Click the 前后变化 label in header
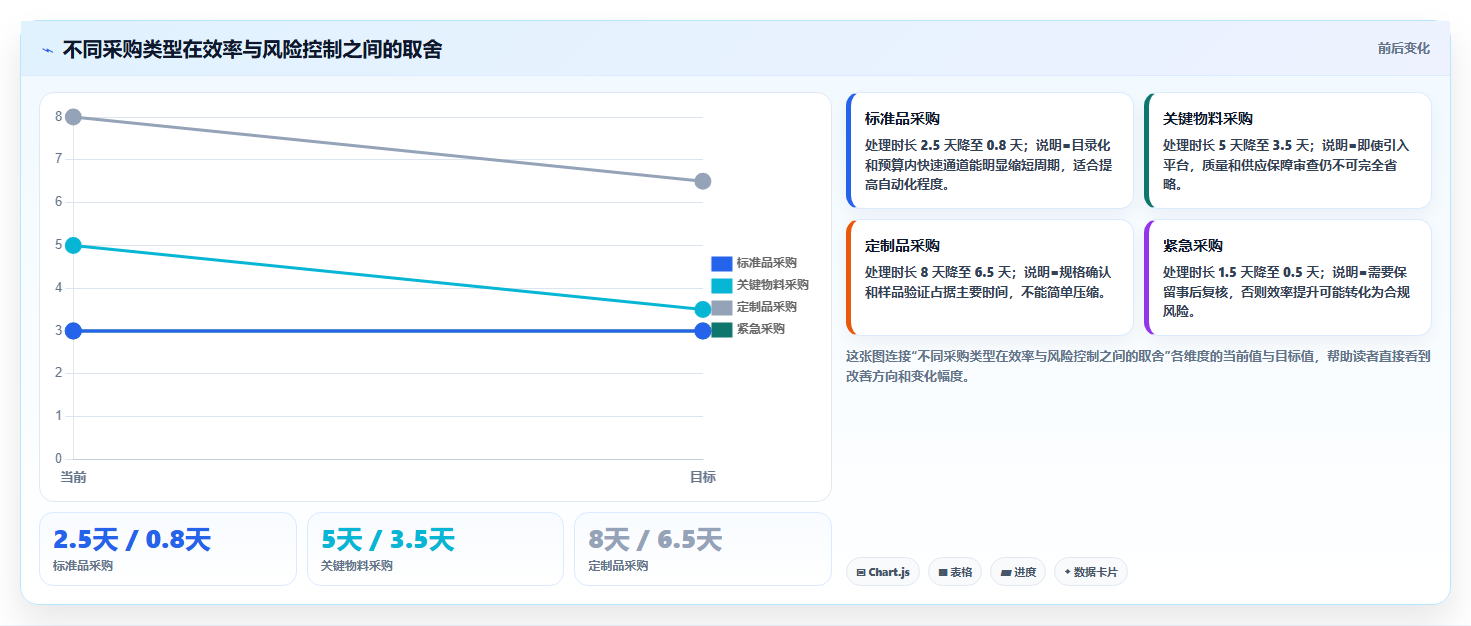This screenshot has height=626, width=1471. click(1403, 48)
